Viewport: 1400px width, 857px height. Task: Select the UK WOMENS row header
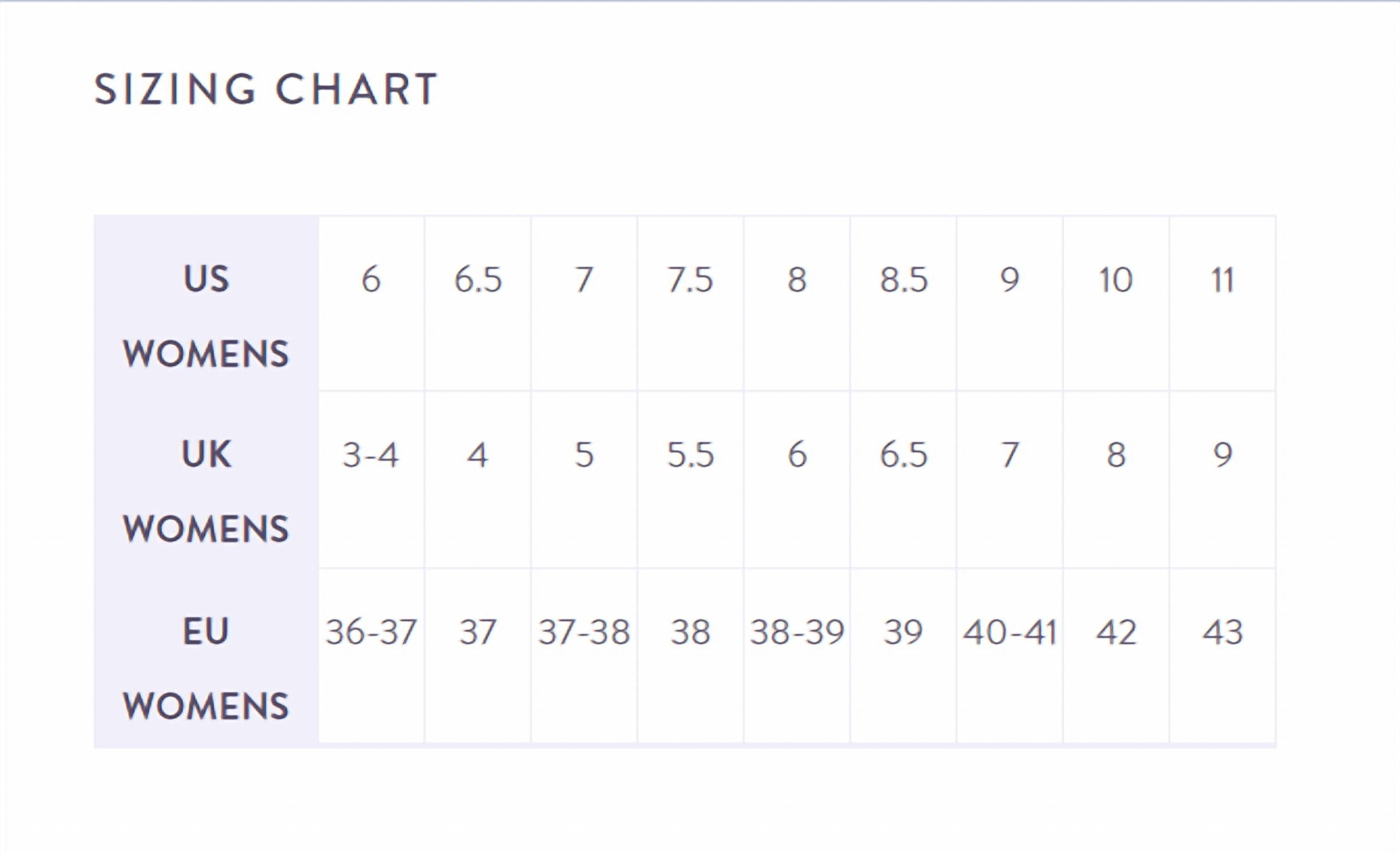[x=206, y=491]
